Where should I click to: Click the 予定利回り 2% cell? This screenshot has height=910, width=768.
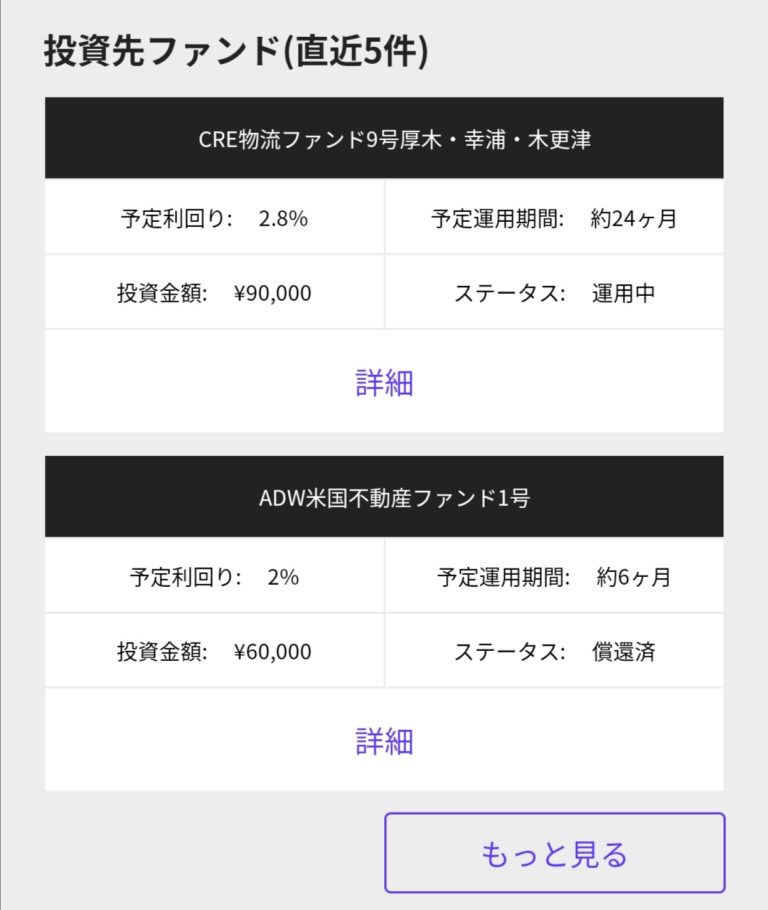(214, 577)
